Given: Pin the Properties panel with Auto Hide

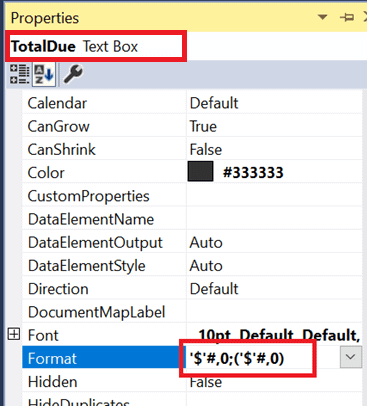Looking at the screenshot, I should 347,17.
